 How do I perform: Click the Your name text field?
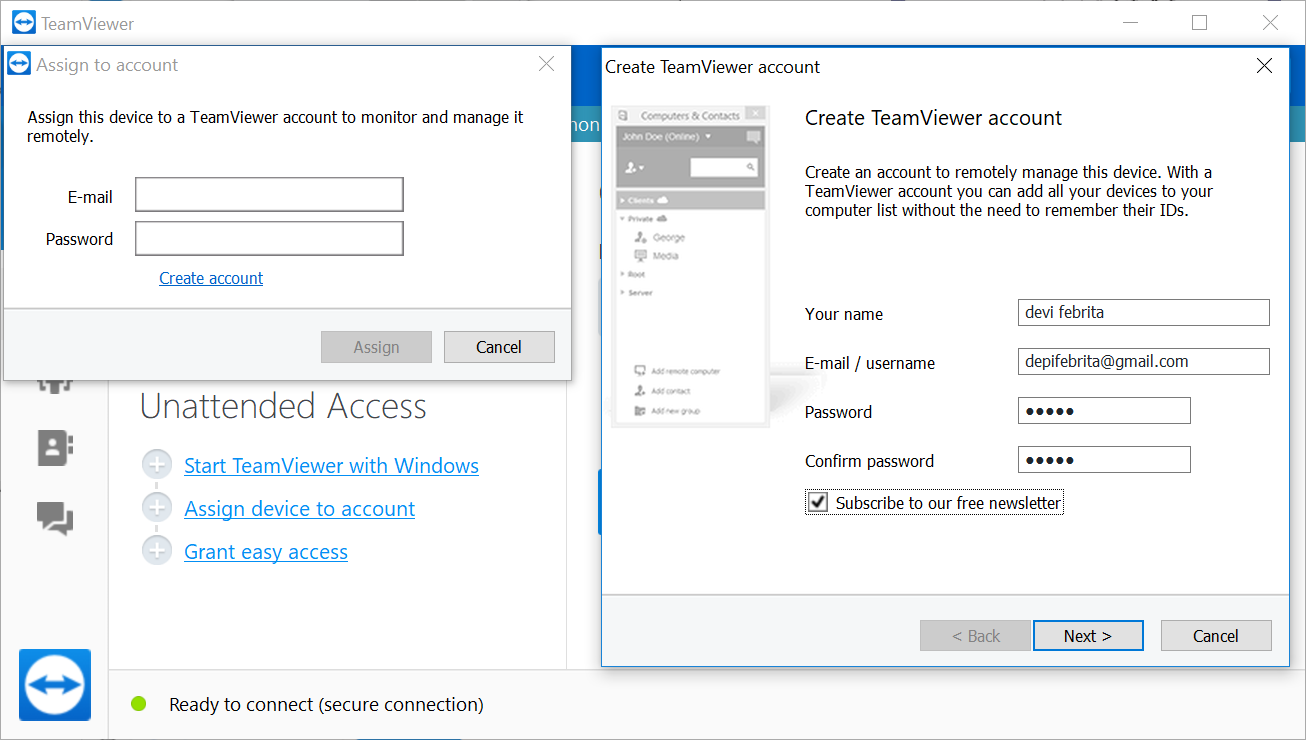(x=1143, y=313)
